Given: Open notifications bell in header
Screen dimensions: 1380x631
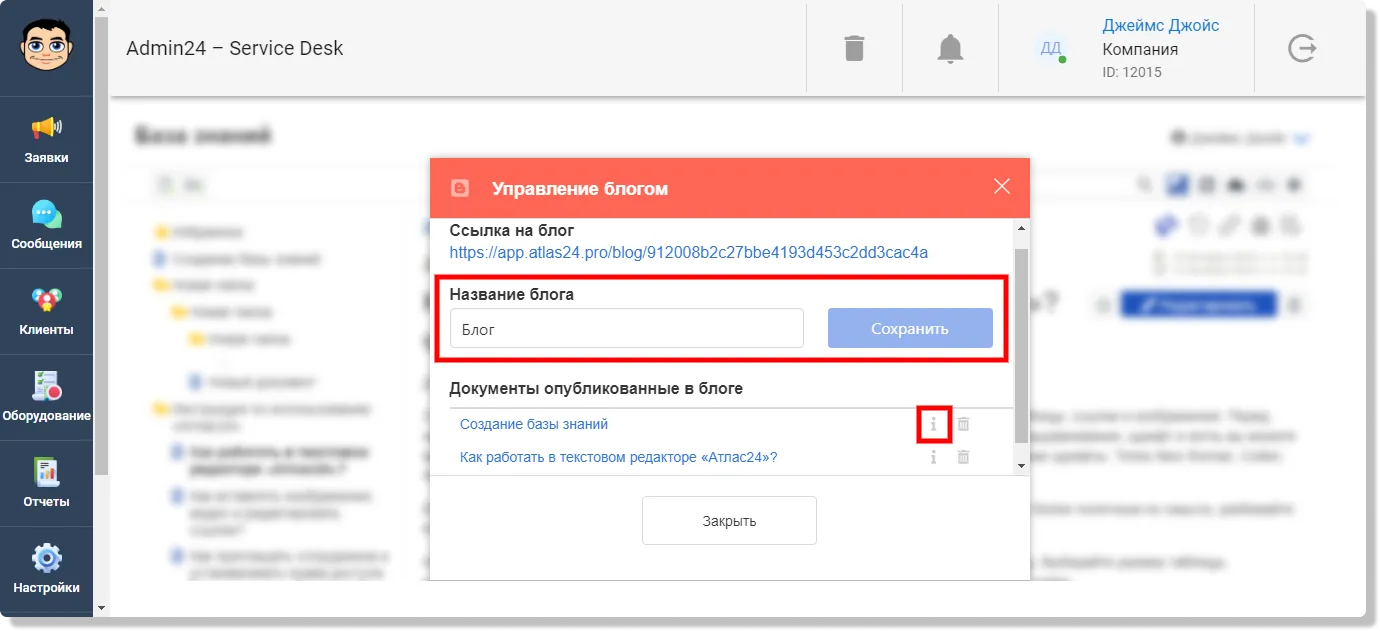Looking at the screenshot, I should (x=950, y=48).
